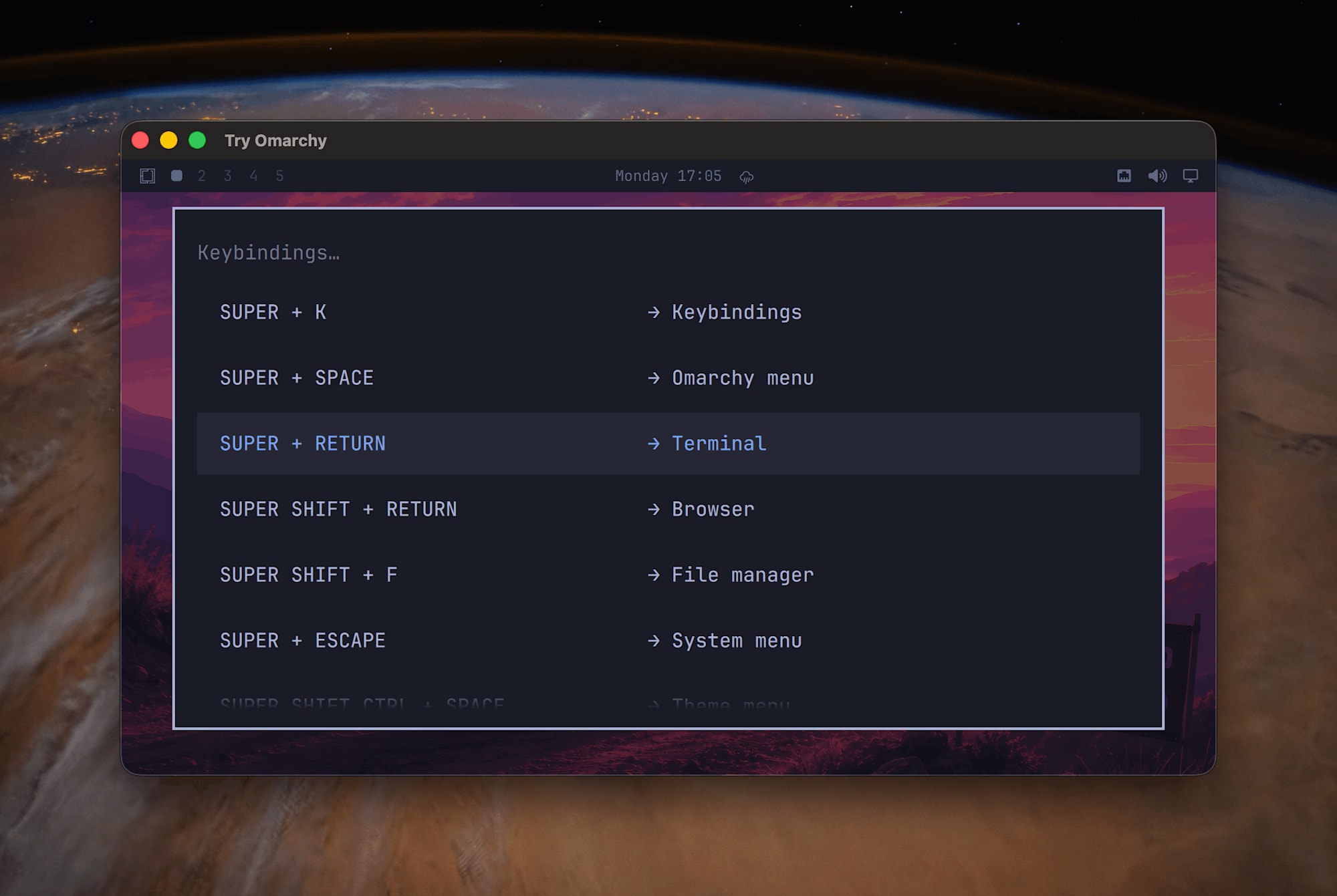Click the monitor icon in the top bar
This screenshot has height=896, width=1337.
pyautogui.click(x=1191, y=176)
